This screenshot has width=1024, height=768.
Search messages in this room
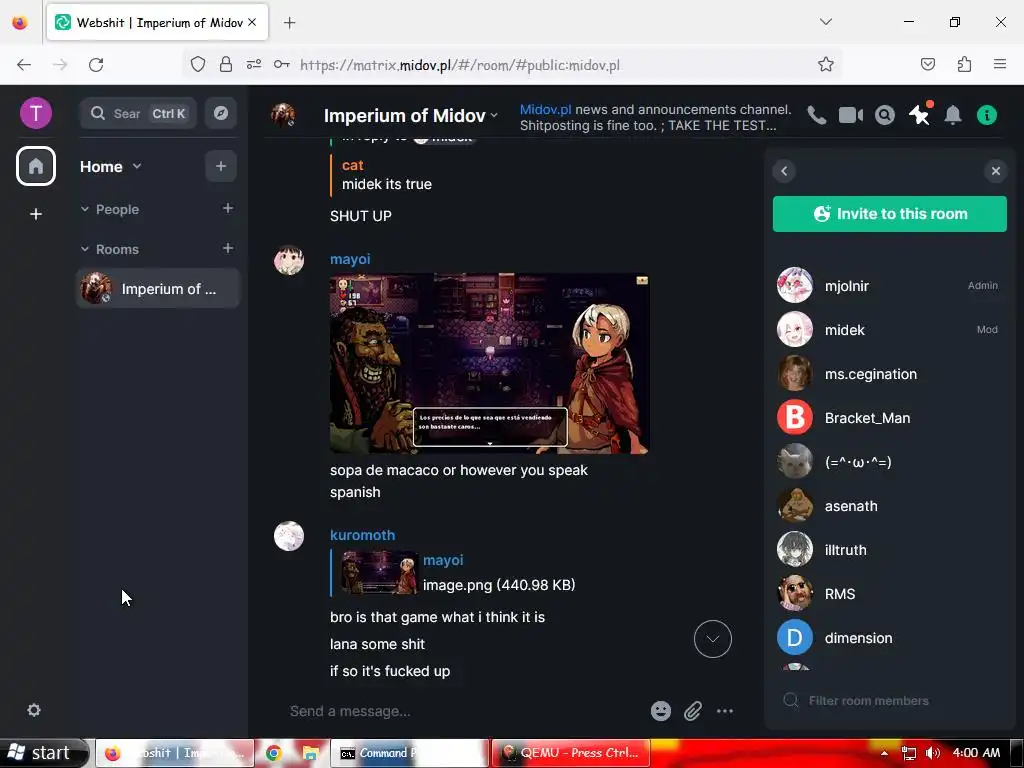point(885,116)
